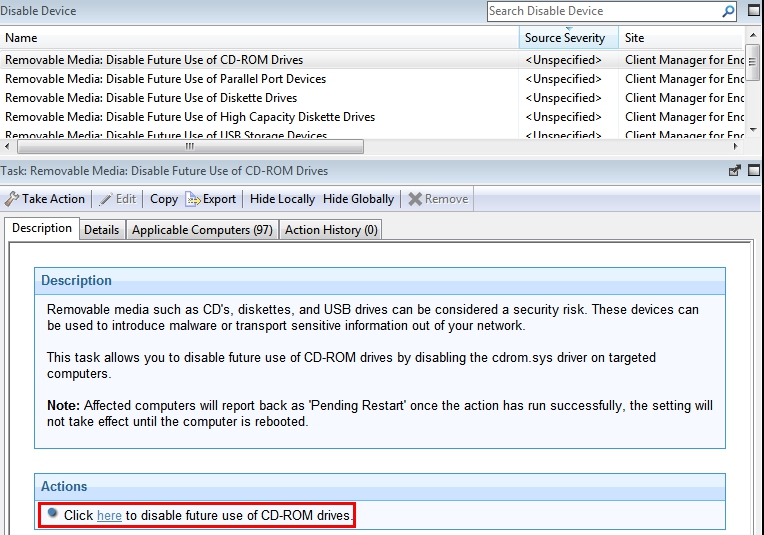Click the horizontal scrollbar right arrow

click(735, 146)
